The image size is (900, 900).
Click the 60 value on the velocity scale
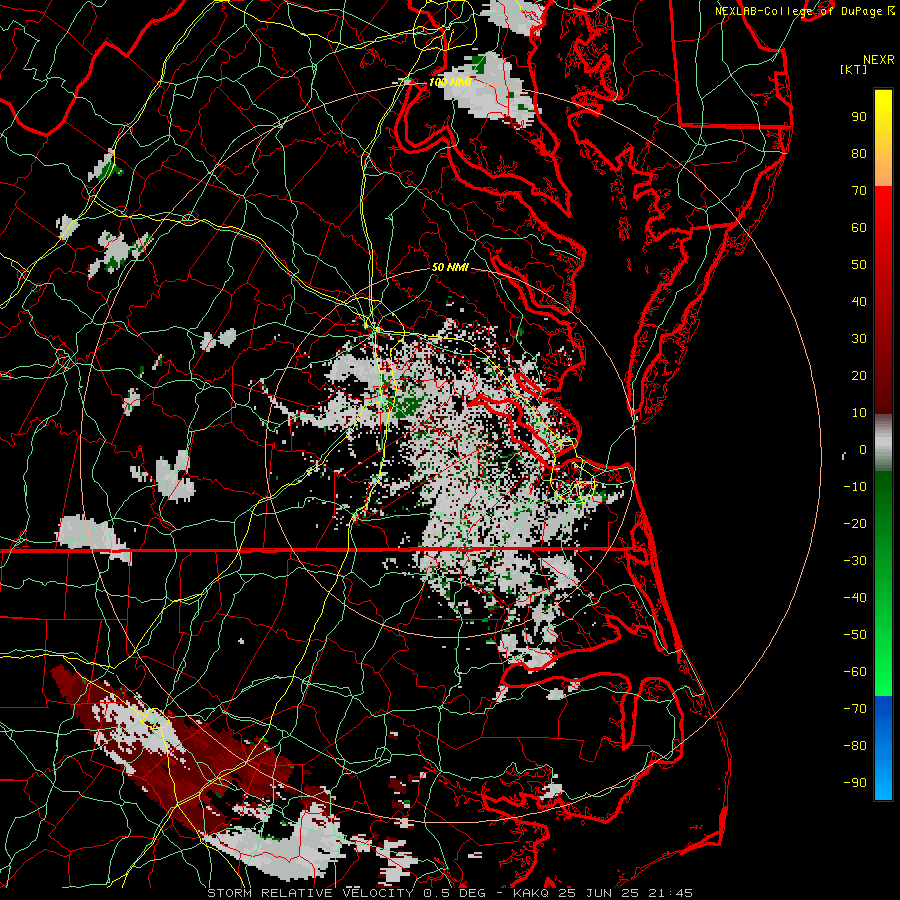pyautogui.click(x=859, y=227)
